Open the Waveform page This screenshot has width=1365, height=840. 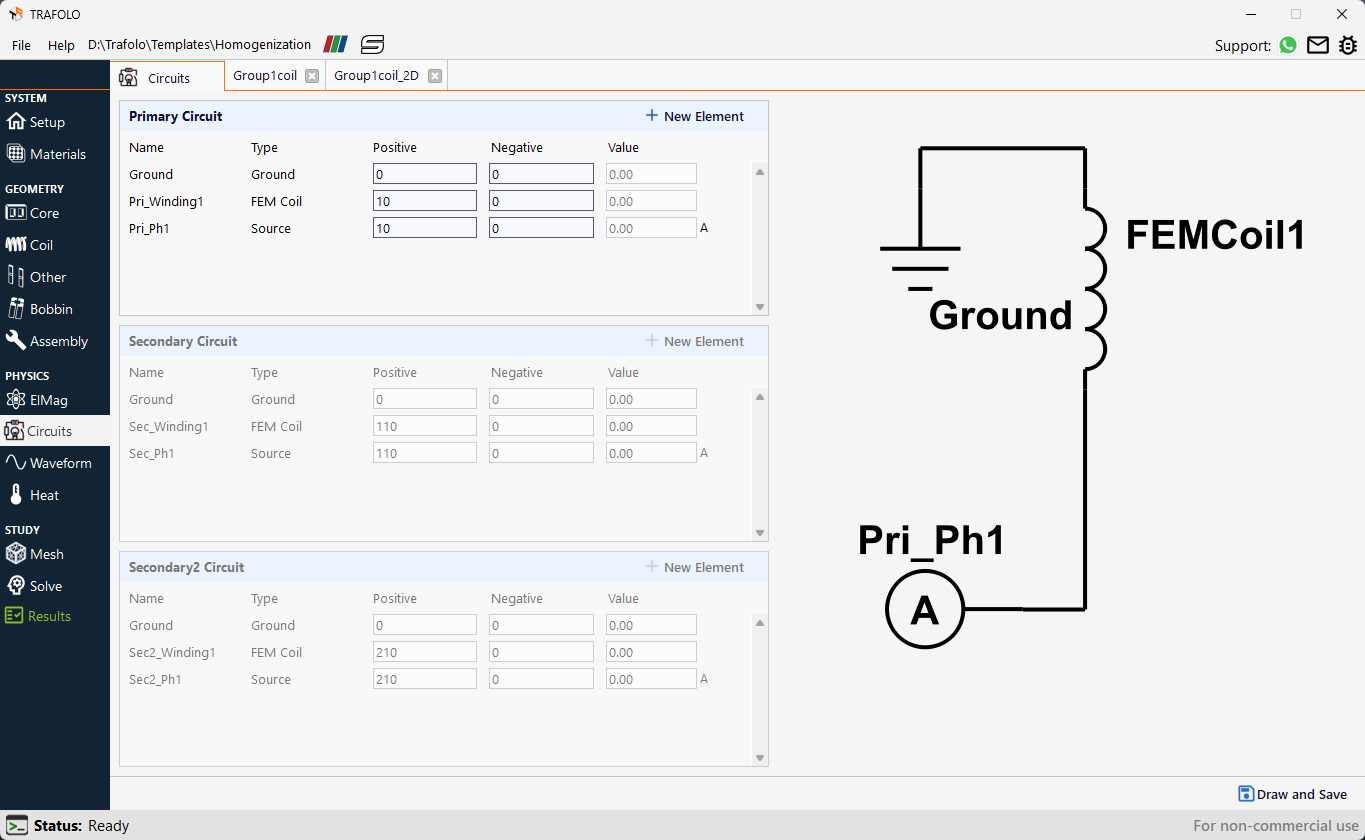tap(48, 463)
